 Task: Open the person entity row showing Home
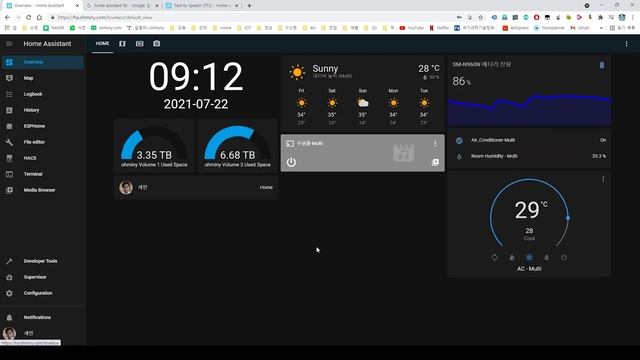196,187
